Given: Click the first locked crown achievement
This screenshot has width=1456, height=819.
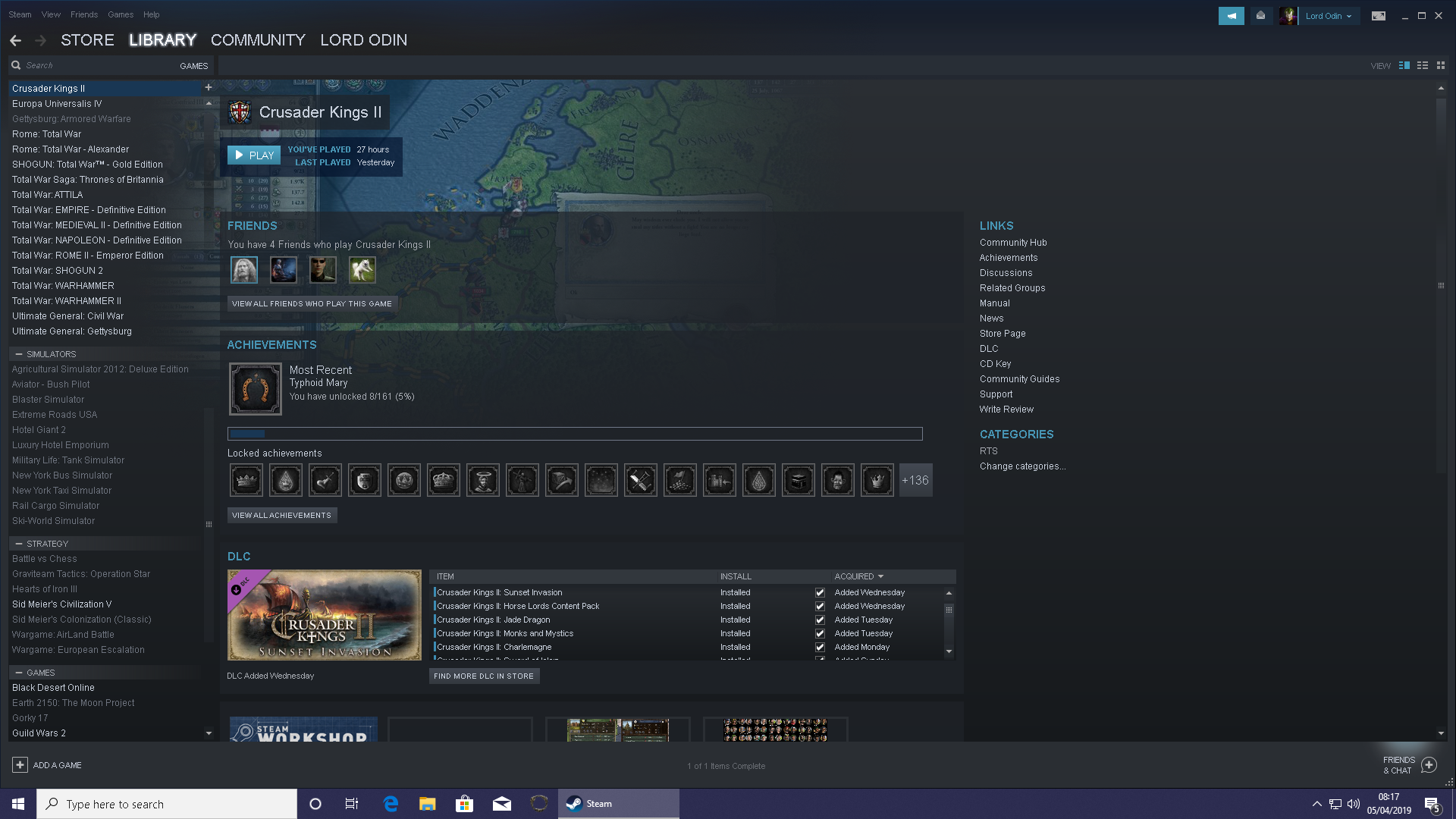Looking at the screenshot, I should tap(246, 480).
